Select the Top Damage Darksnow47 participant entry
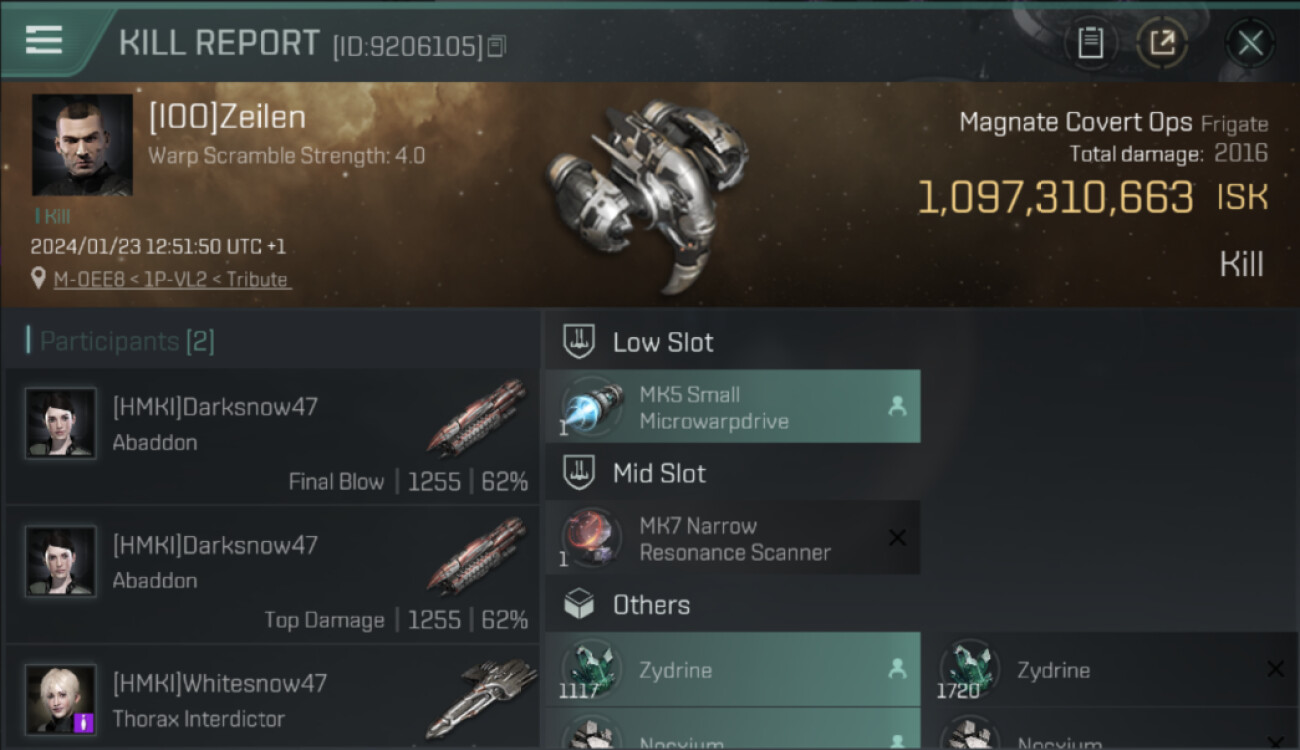 pos(272,574)
